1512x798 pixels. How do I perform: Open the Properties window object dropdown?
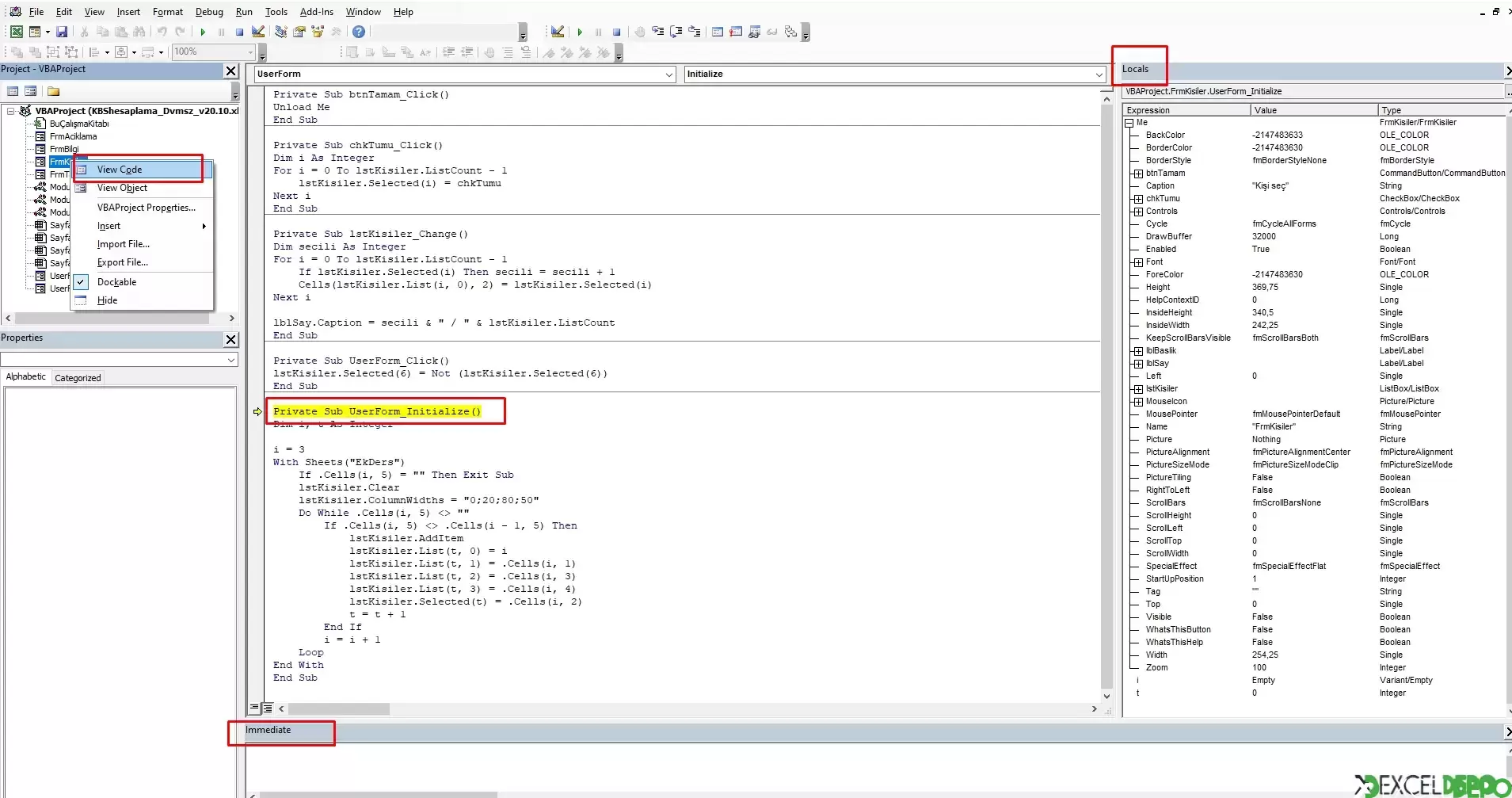tap(231, 360)
